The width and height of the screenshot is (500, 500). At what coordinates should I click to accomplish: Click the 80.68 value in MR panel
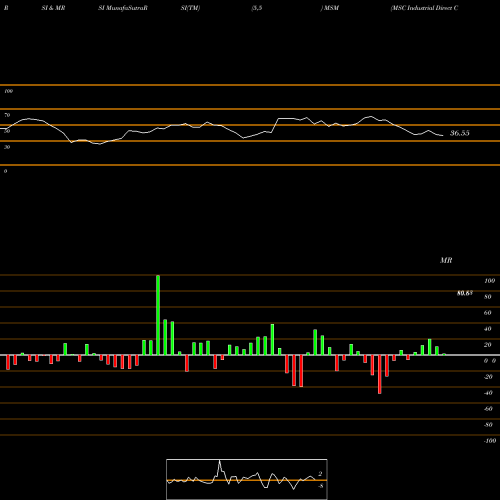[x=465, y=293]
